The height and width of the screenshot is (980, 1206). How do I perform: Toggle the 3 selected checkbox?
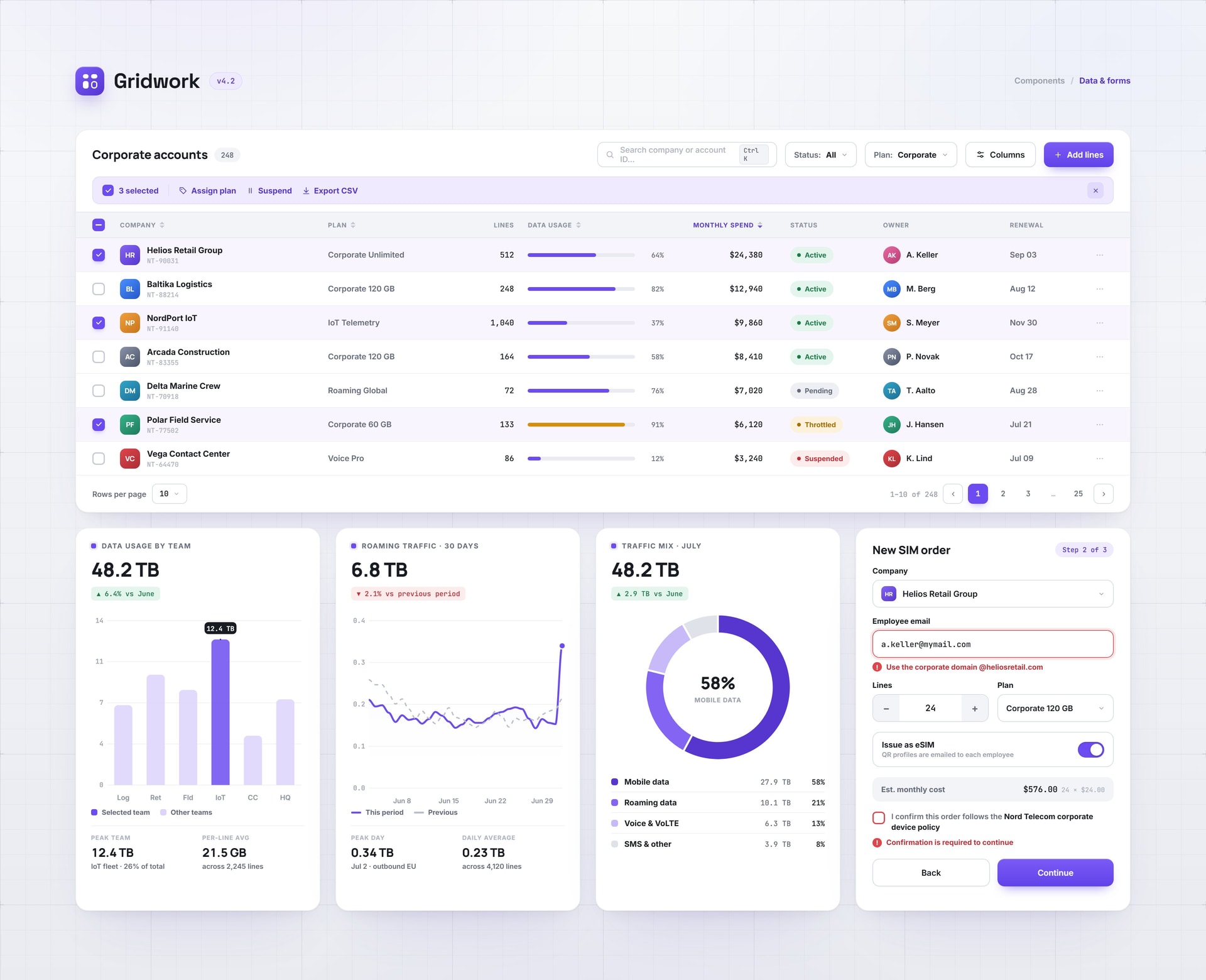pyautogui.click(x=108, y=190)
